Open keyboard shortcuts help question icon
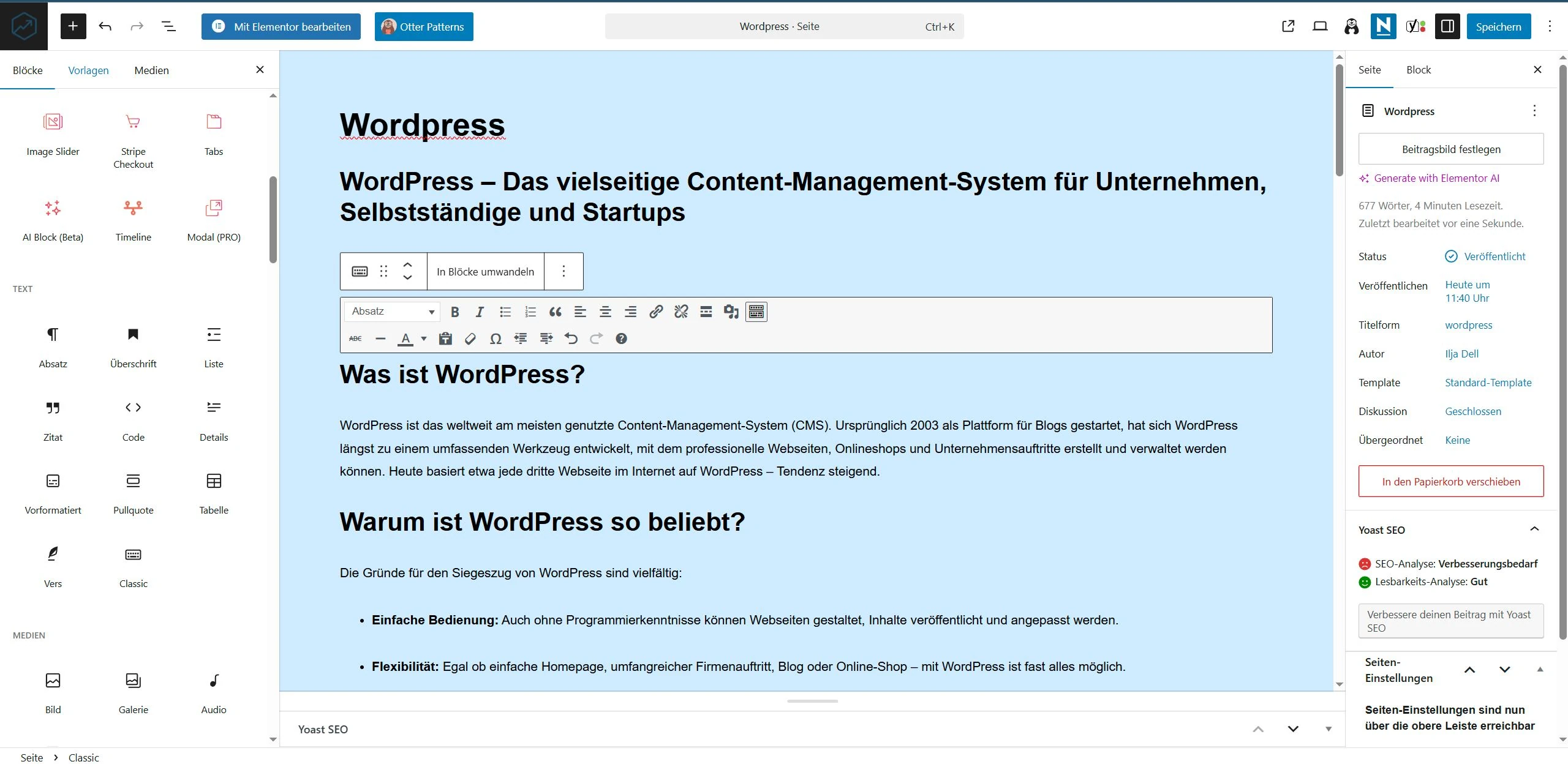Screen dimensions: 1568x767 (621, 339)
